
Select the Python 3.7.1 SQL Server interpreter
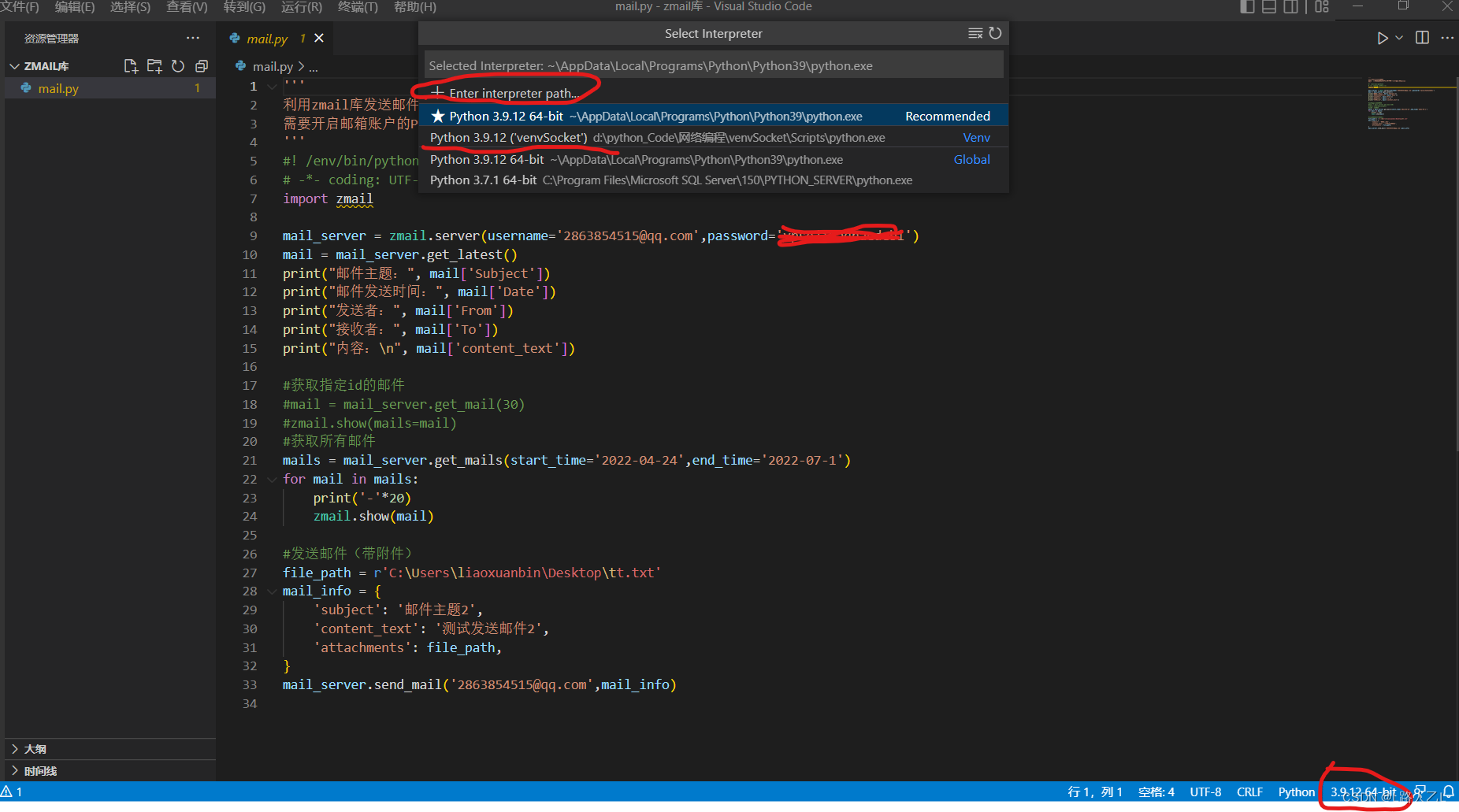(x=713, y=180)
